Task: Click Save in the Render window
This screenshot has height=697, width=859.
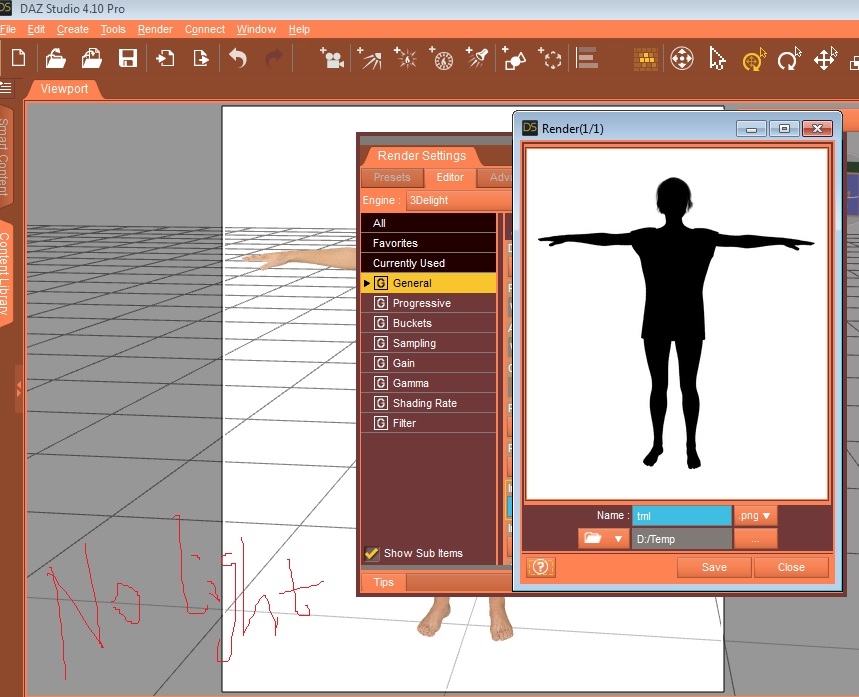Action: (714, 567)
